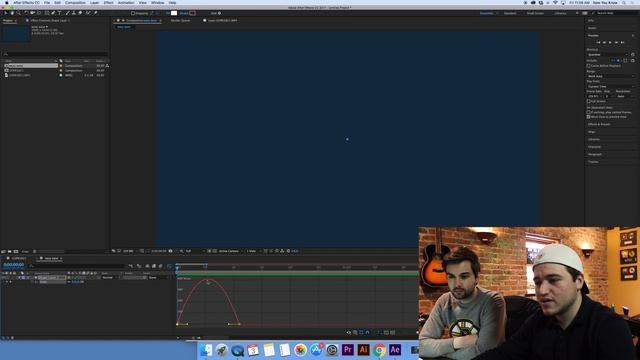The image size is (640, 360).
Task: Open the App Store from the dock
Action: 316,350
